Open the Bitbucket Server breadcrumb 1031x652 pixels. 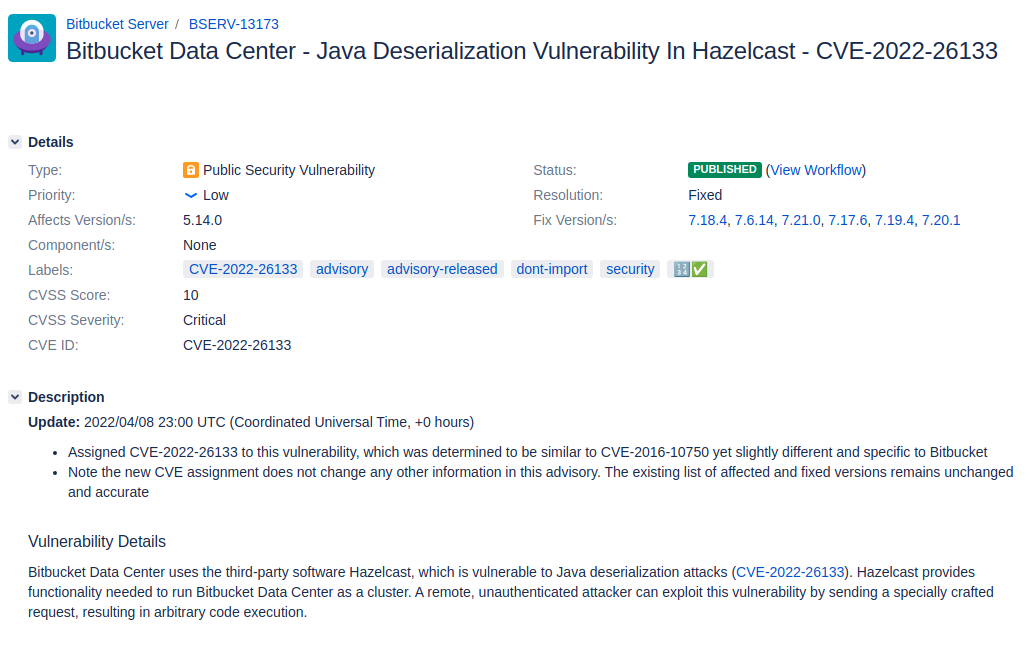pos(117,24)
